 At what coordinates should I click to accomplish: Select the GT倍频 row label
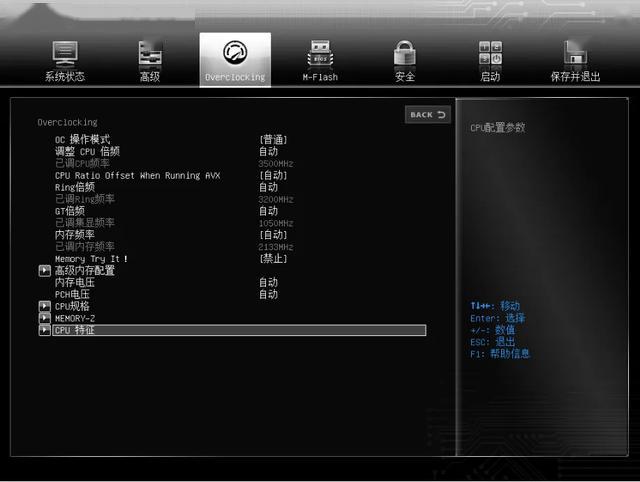point(70,211)
